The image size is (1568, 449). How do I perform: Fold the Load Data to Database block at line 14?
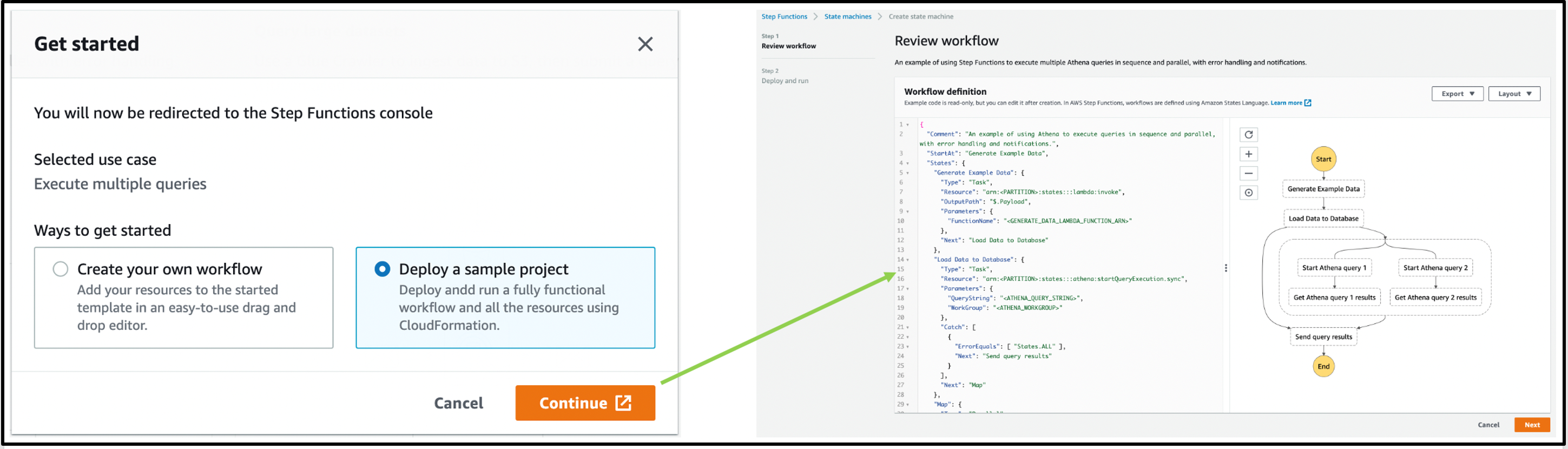click(907, 260)
